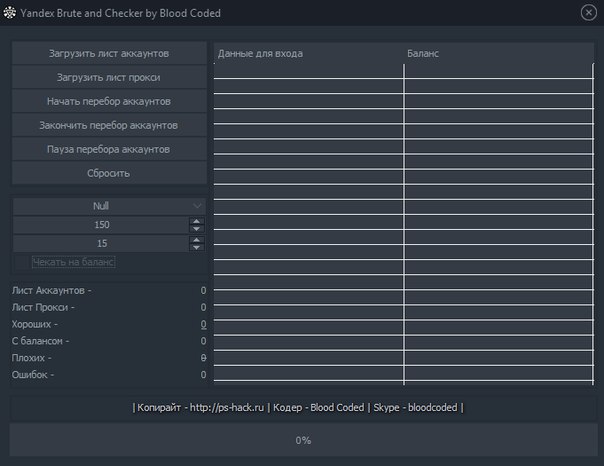Close the Yandex Brute and Checker window
The image size is (604, 466).
pos(588,13)
